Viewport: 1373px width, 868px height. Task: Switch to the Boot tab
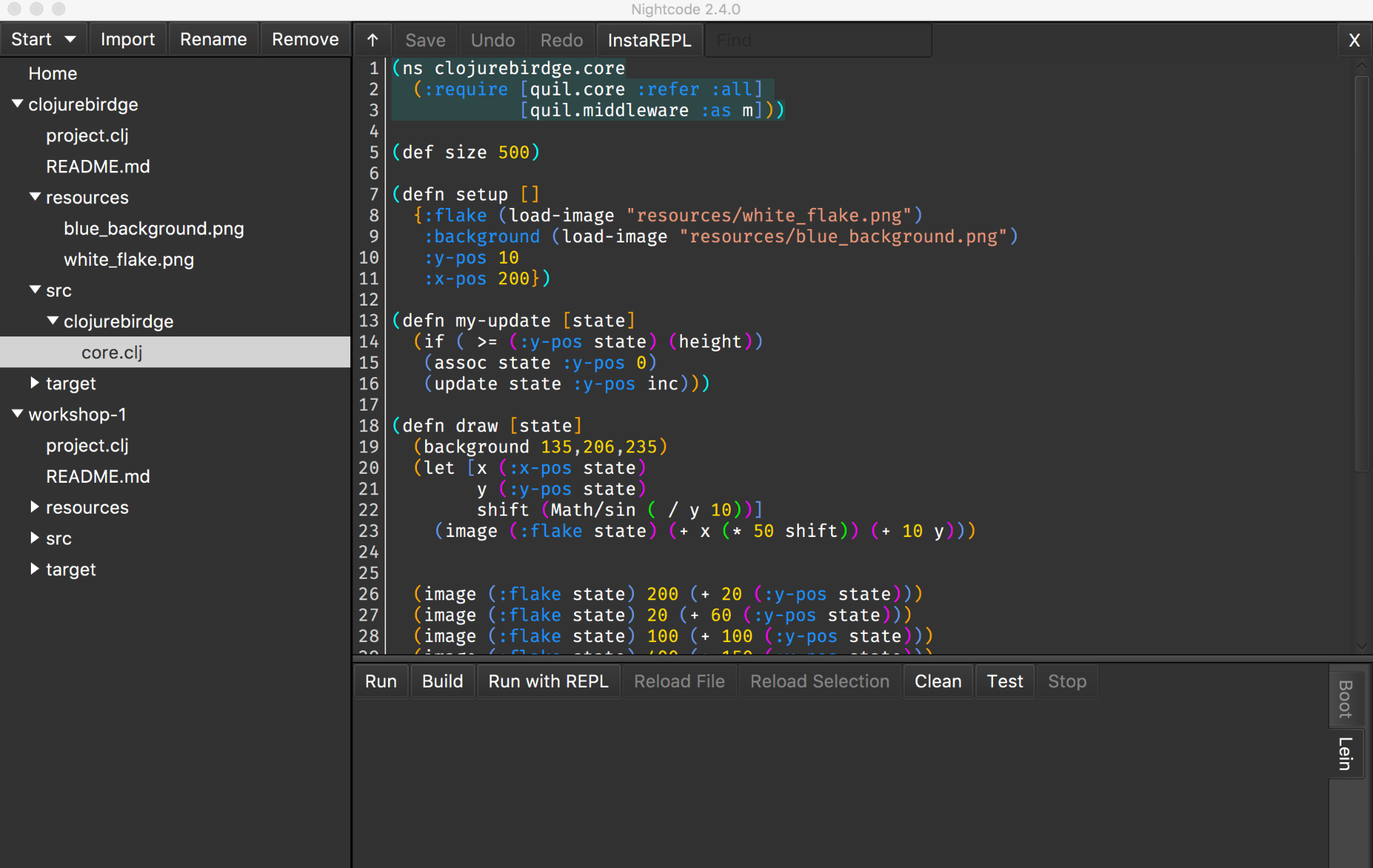point(1346,698)
